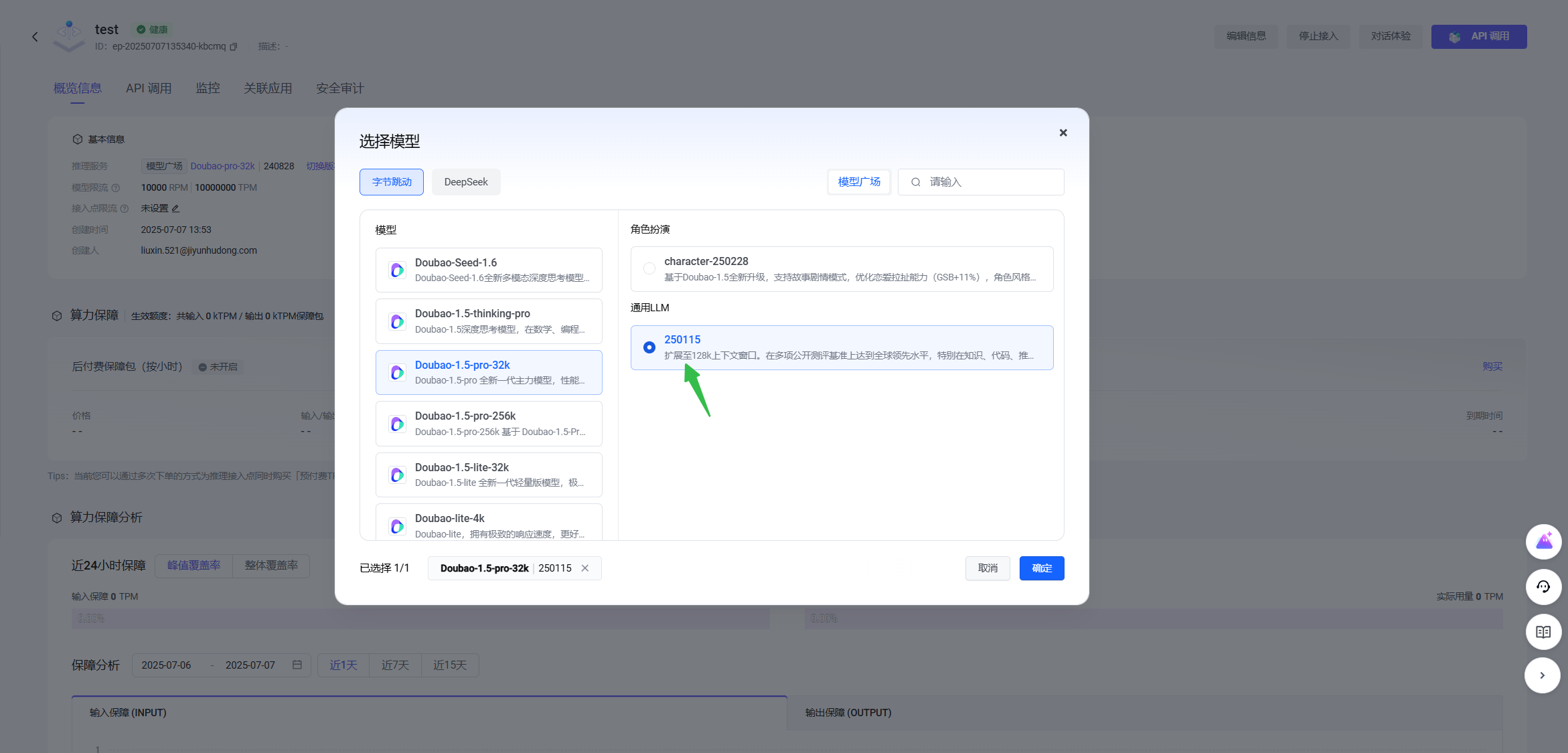Confirm selection with the 确定 button

coord(1042,568)
